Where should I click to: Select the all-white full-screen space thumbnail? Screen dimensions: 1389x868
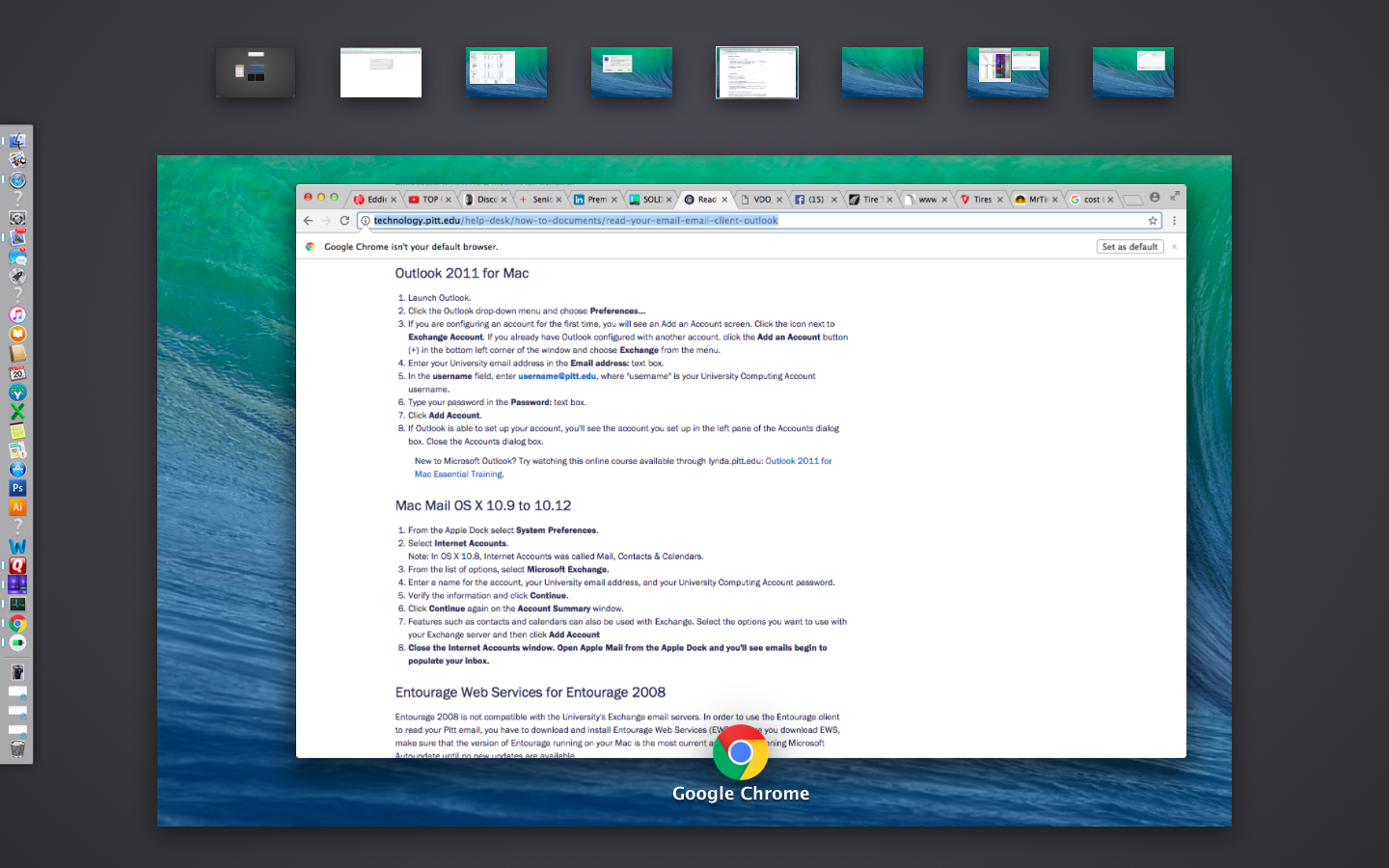[381, 72]
